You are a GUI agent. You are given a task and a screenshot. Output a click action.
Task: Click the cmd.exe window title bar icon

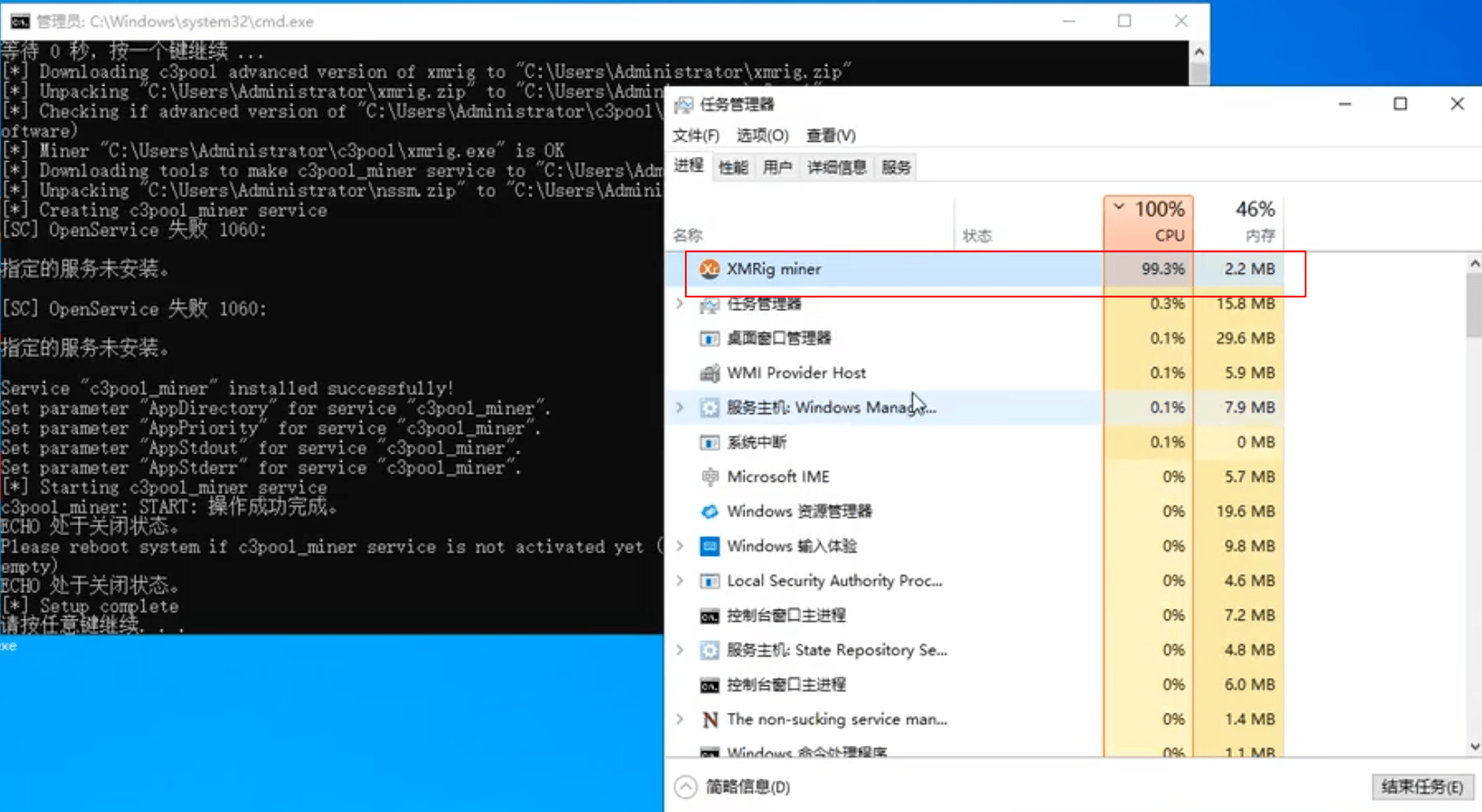coord(19,21)
